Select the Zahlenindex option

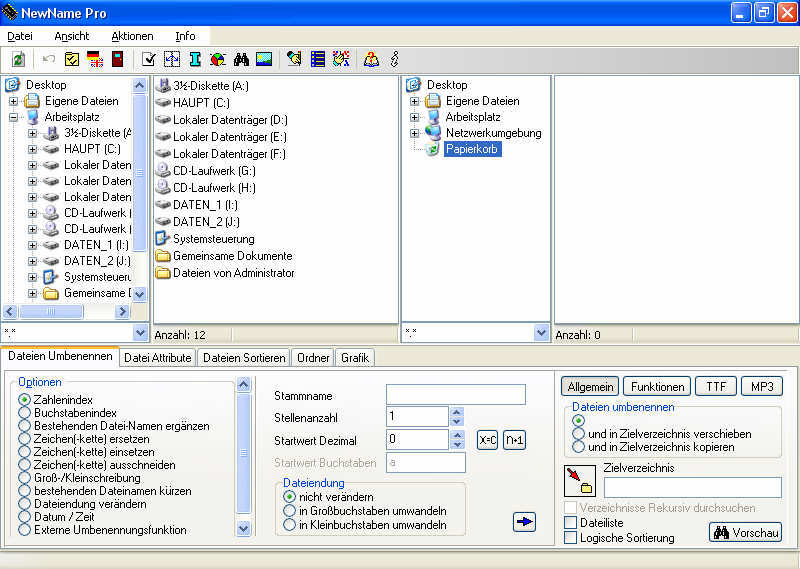24,399
